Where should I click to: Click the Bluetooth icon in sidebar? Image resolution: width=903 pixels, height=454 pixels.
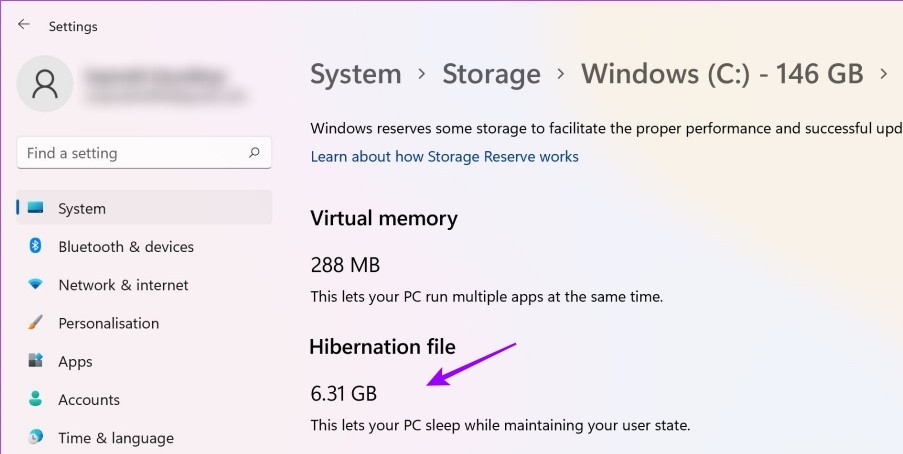(36, 247)
